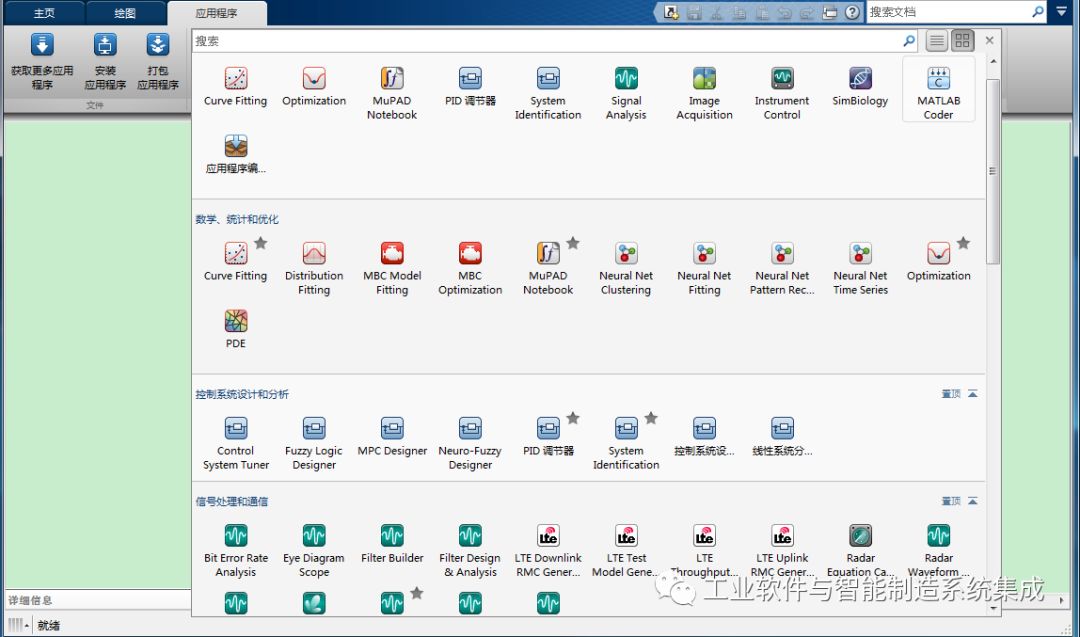The height and width of the screenshot is (637, 1080).
Task: Click the 数学、统计和优化 section heading
Action: 237,219
